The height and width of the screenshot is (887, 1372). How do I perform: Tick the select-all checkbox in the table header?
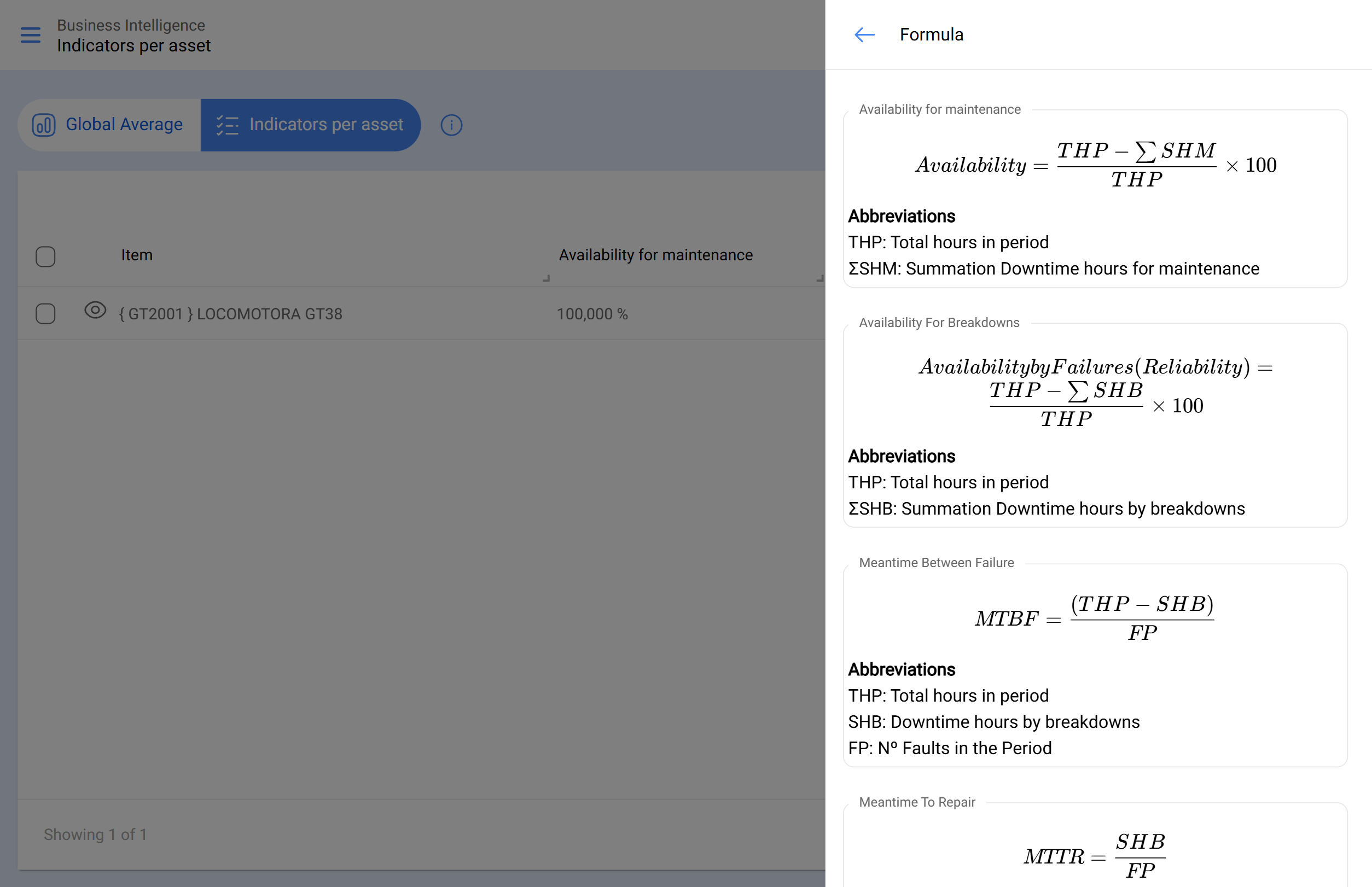click(45, 256)
